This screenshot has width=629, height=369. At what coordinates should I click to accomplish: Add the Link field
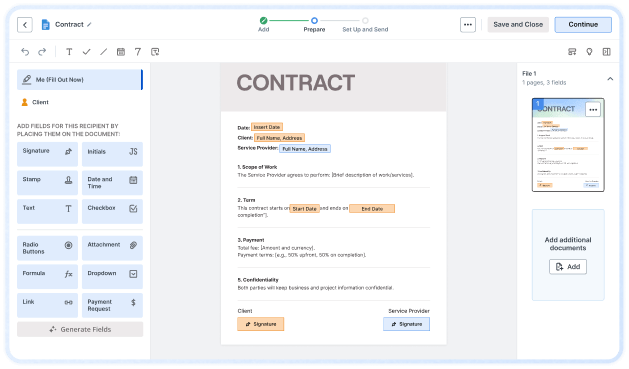pos(47,305)
